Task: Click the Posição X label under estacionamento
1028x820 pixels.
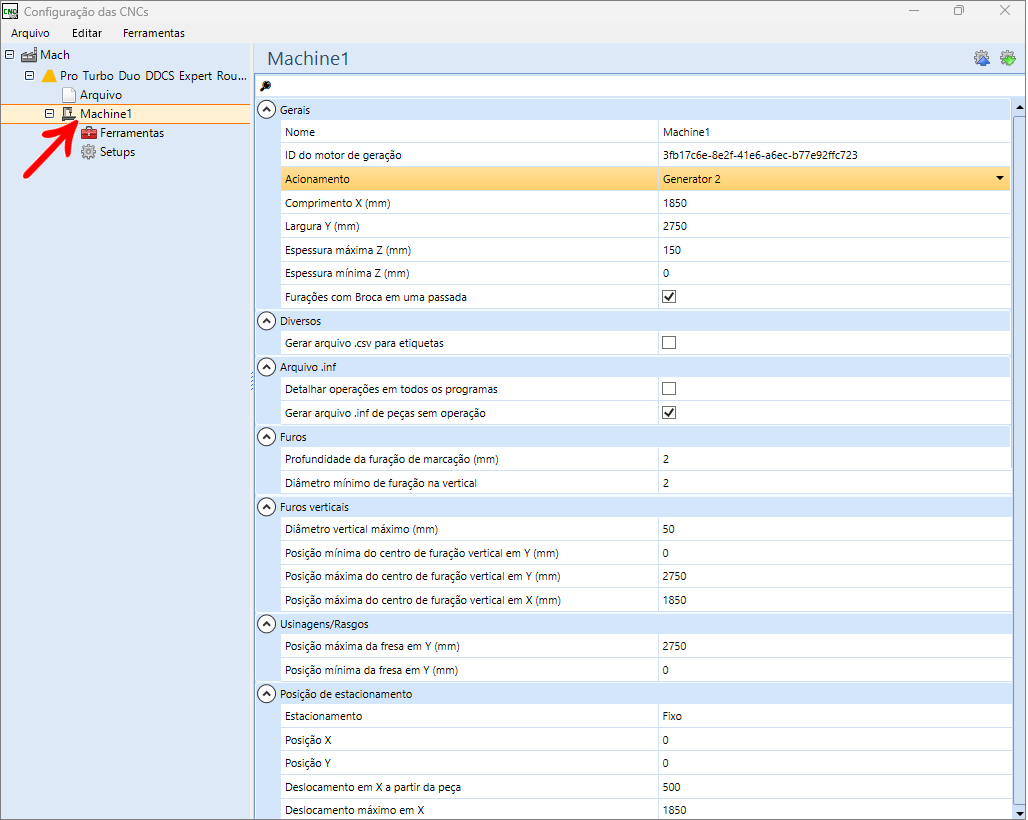Action: [308, 740]
